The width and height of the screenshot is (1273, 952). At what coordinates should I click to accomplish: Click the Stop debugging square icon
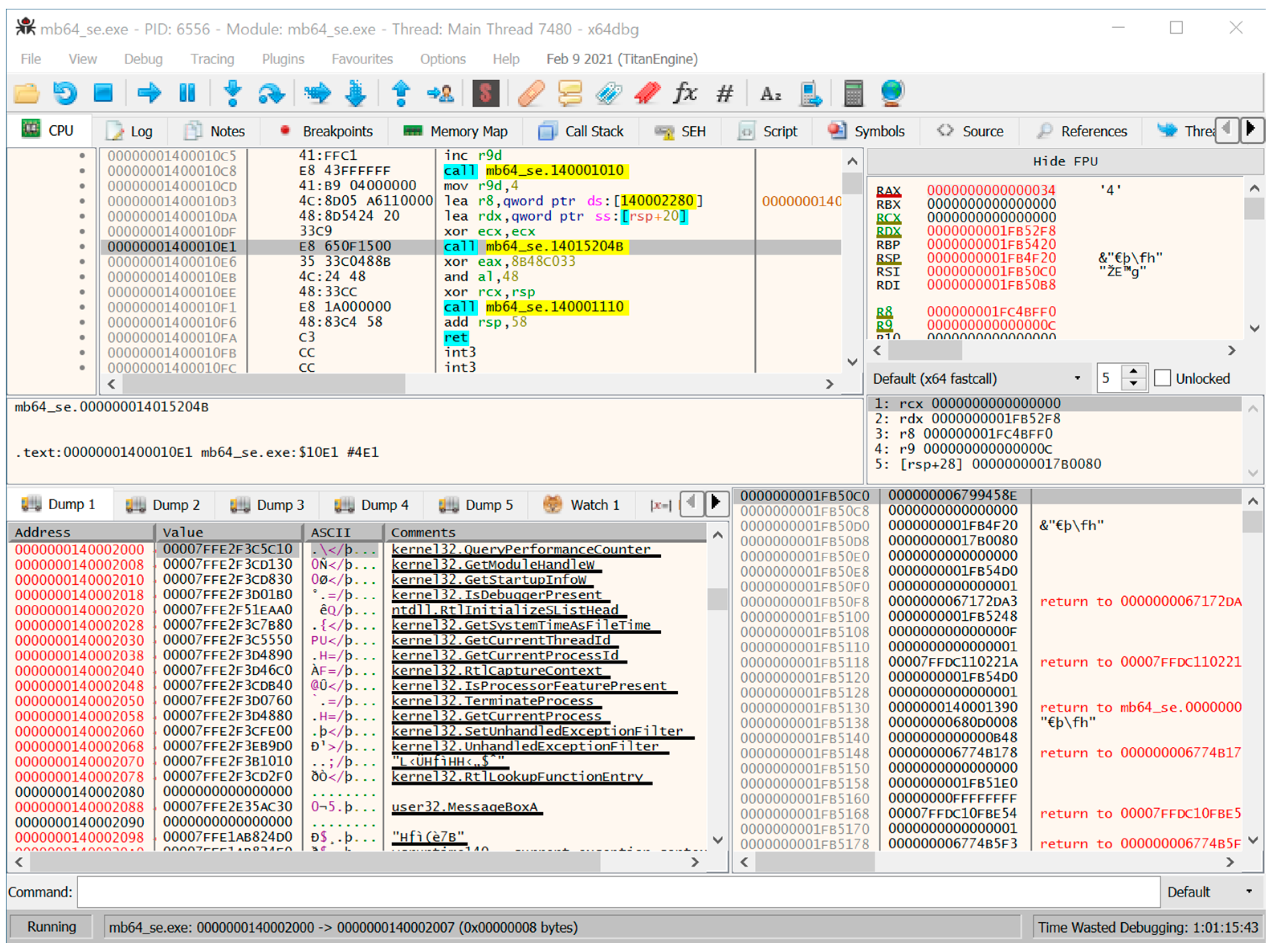click(x=104, y=93)
